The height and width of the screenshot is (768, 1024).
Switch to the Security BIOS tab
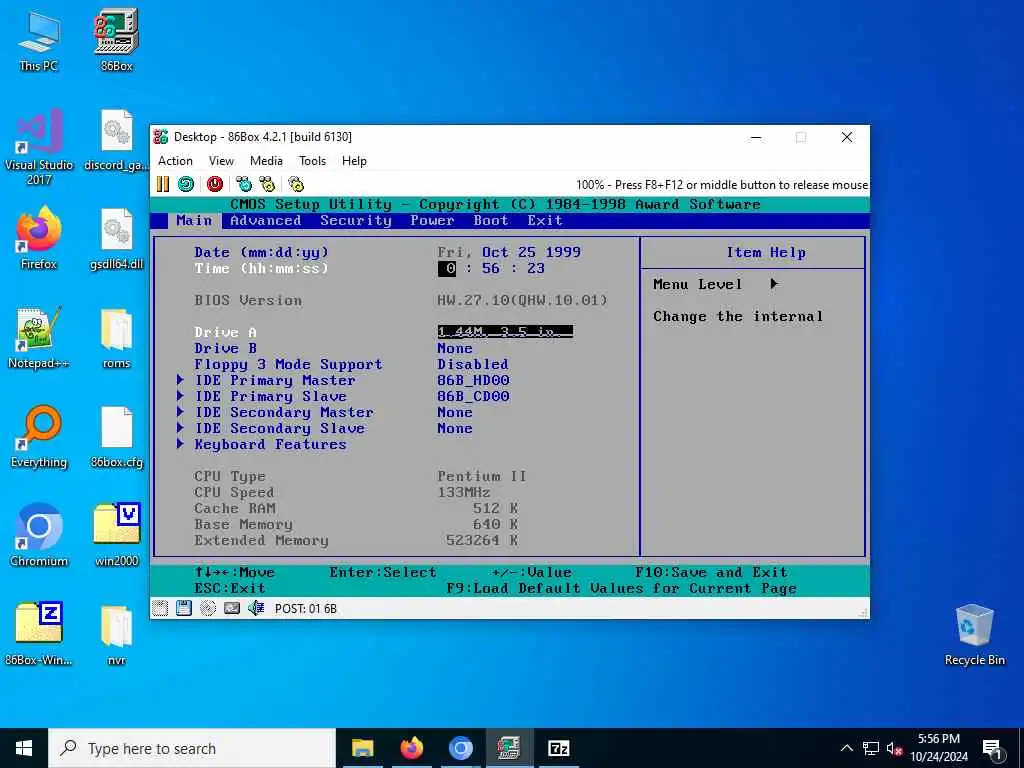[355, 221]
